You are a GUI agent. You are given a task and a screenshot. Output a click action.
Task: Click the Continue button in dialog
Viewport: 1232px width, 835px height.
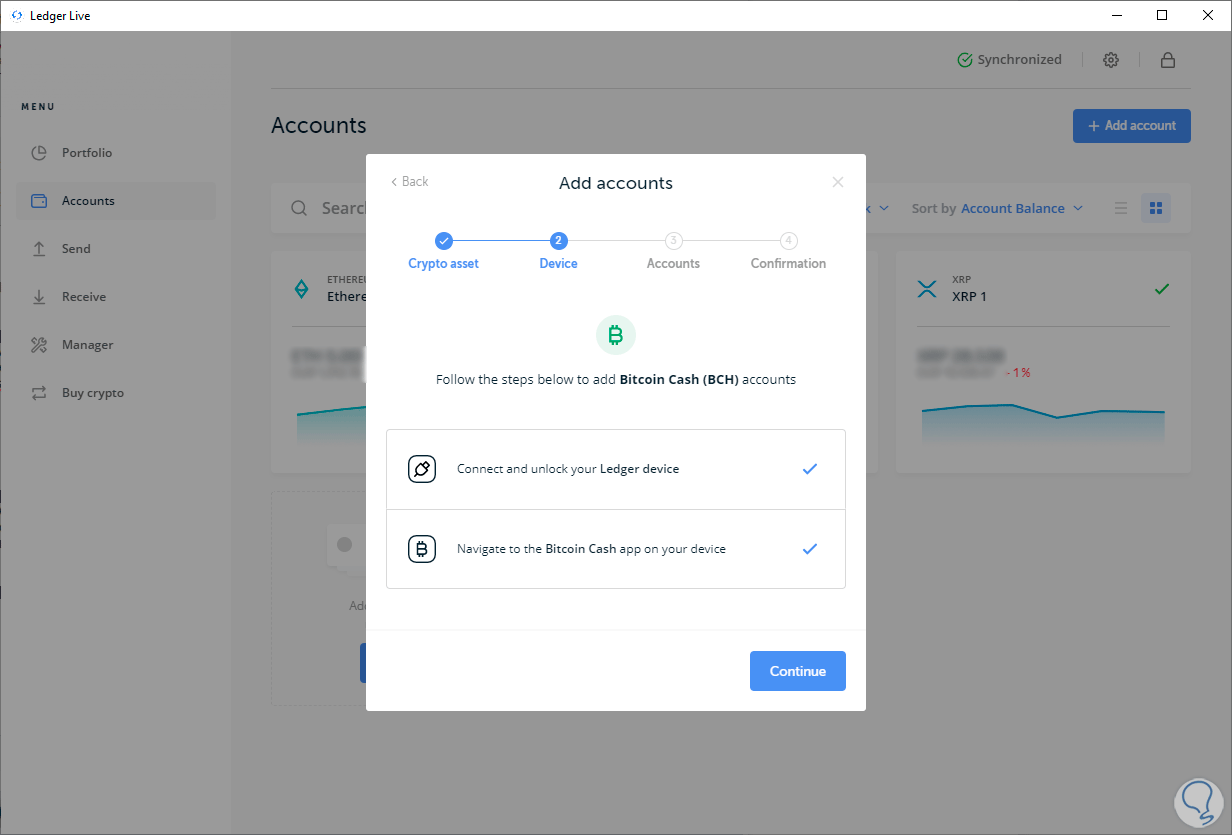[797, 671]
